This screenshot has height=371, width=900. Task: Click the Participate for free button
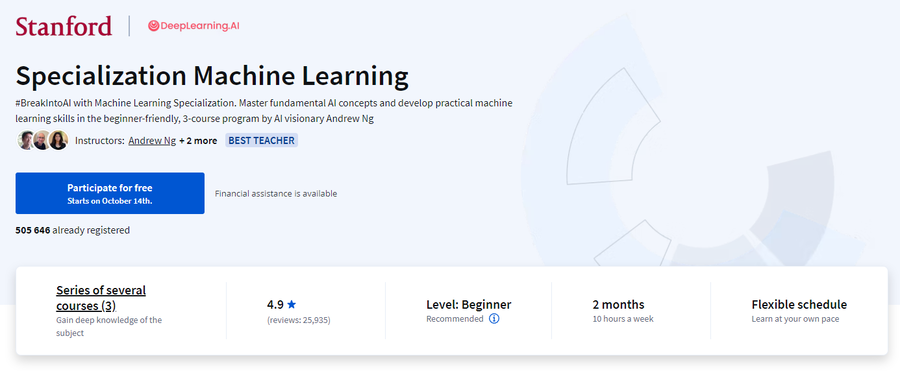tap(110, 194)
